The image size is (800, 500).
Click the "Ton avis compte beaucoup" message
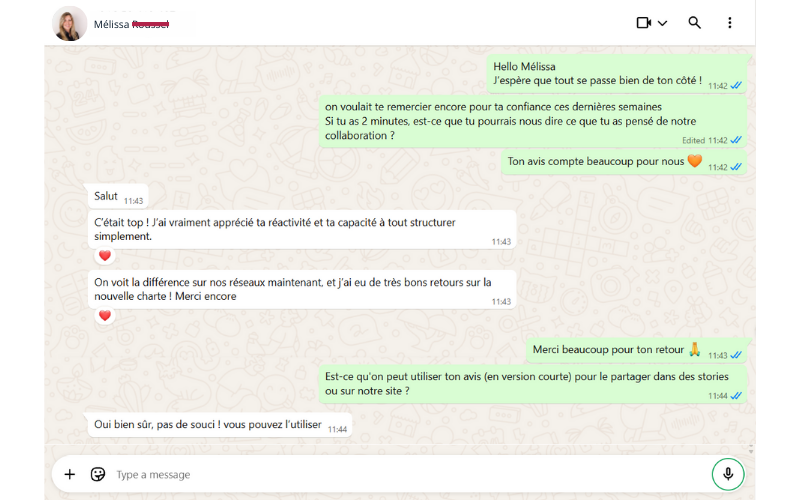tap(624, 162)
